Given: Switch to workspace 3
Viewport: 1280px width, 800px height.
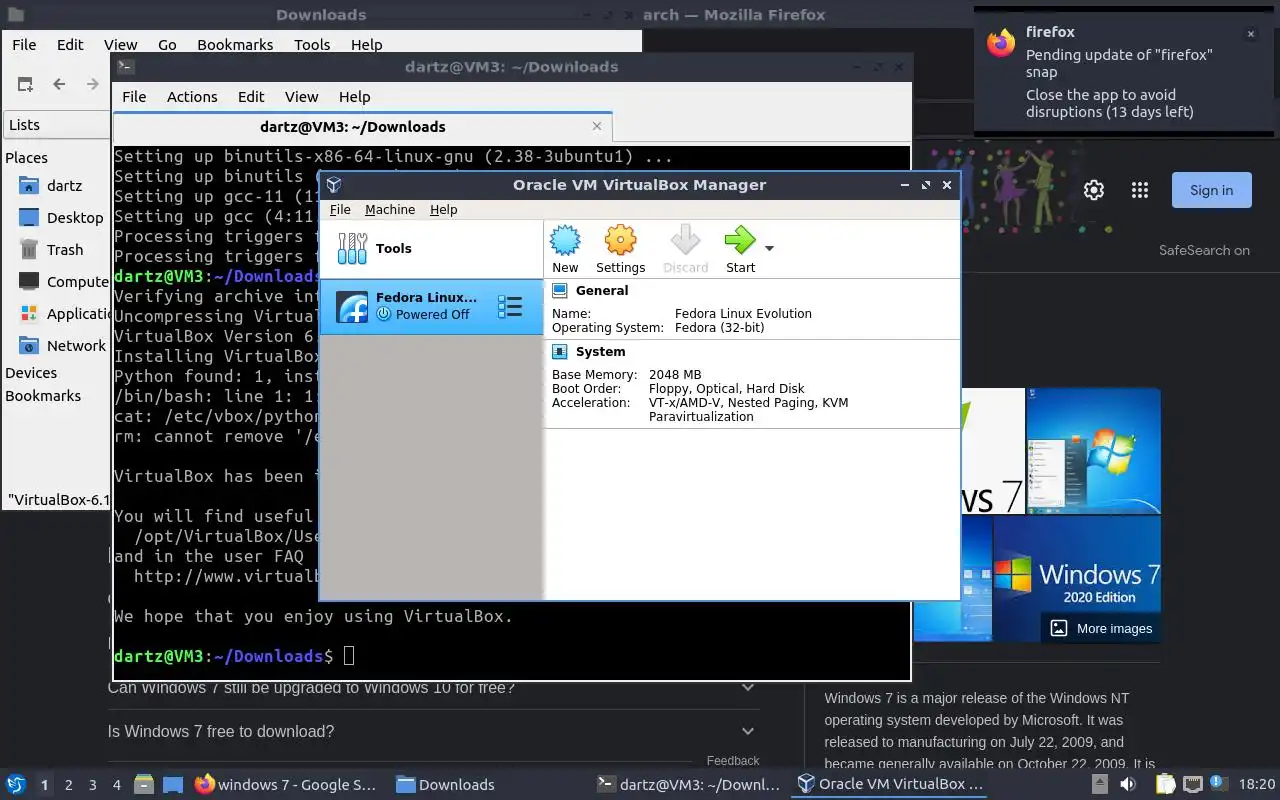Looking at the screenshot, I should point(93,785).
